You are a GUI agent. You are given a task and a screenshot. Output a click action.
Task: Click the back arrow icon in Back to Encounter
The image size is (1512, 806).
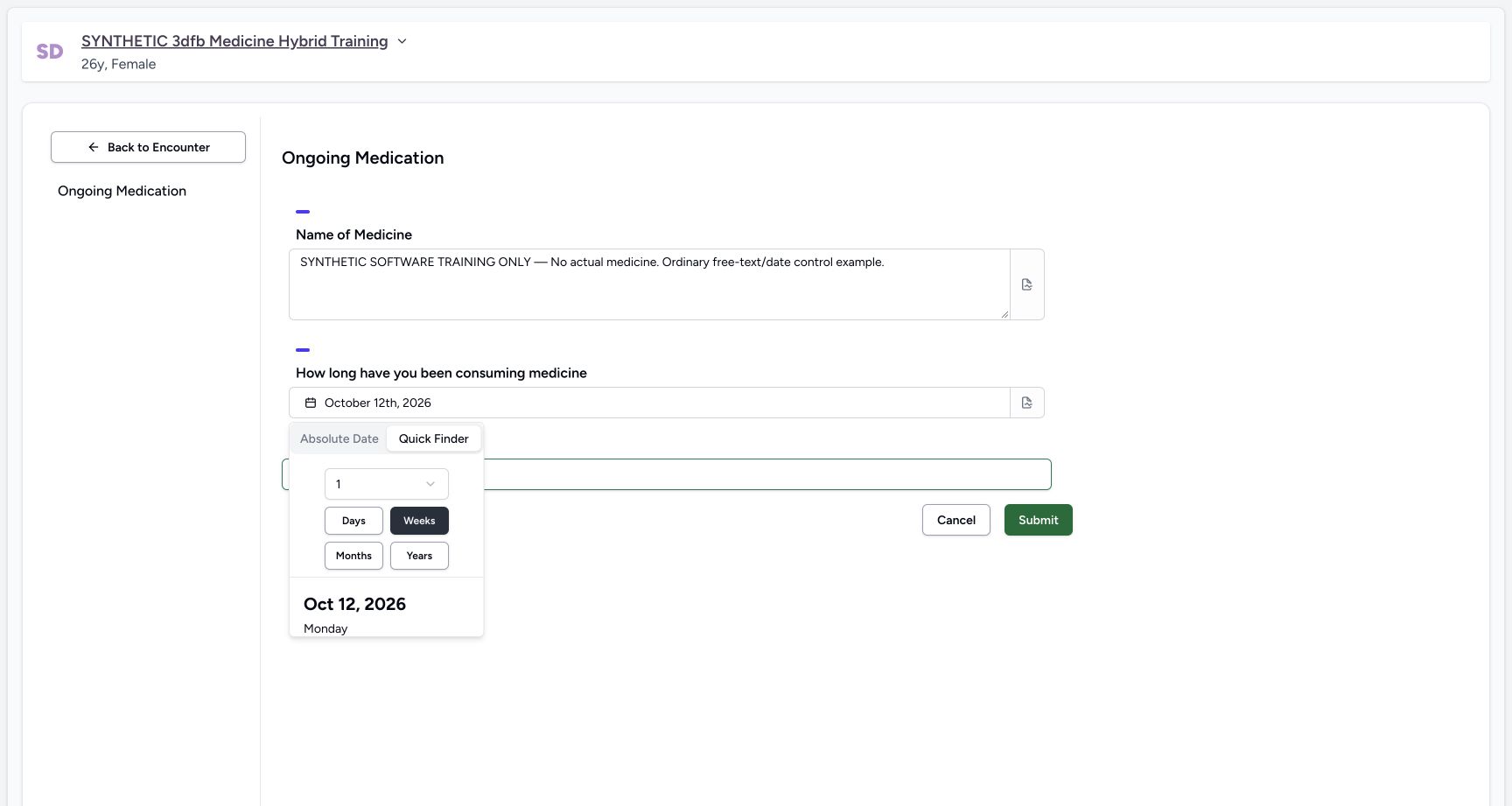point(94,147)
